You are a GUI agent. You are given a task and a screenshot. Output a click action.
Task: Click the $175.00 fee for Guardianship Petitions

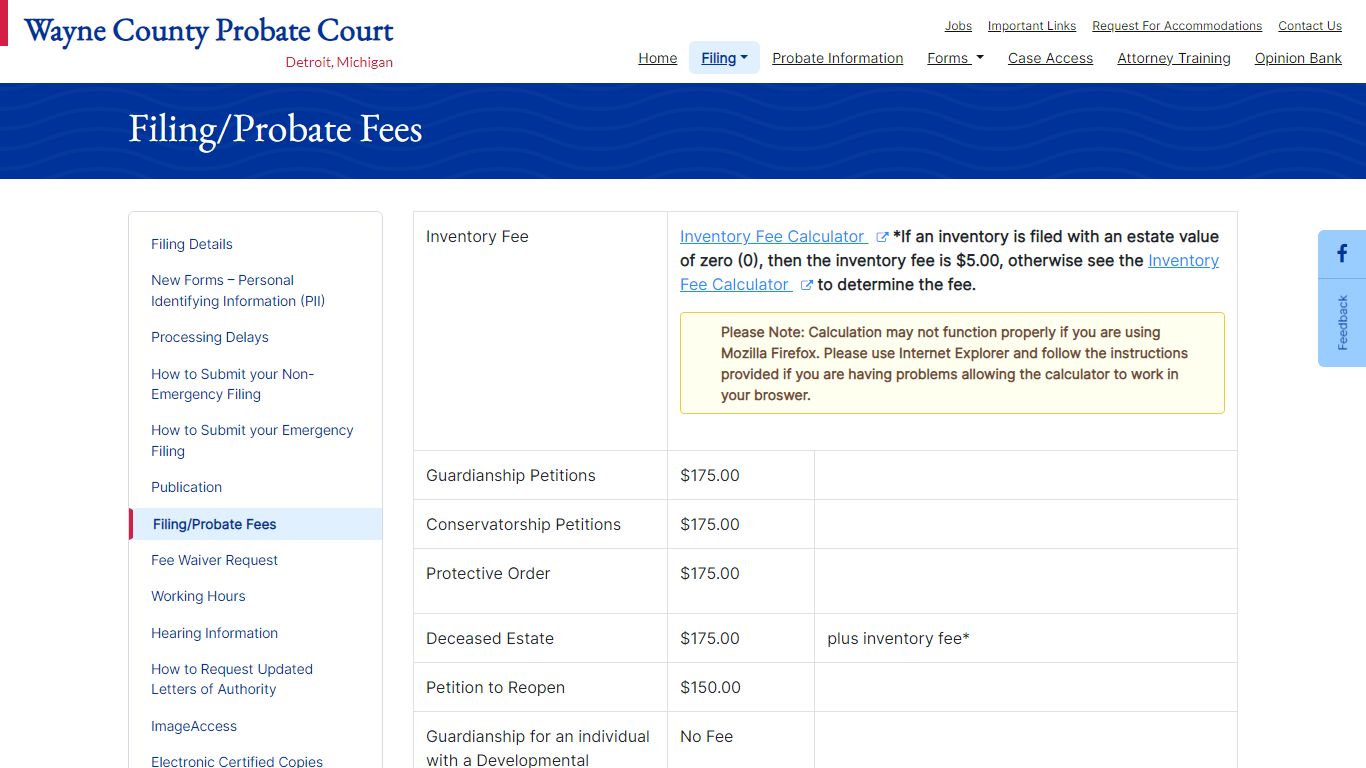point(710,475)
